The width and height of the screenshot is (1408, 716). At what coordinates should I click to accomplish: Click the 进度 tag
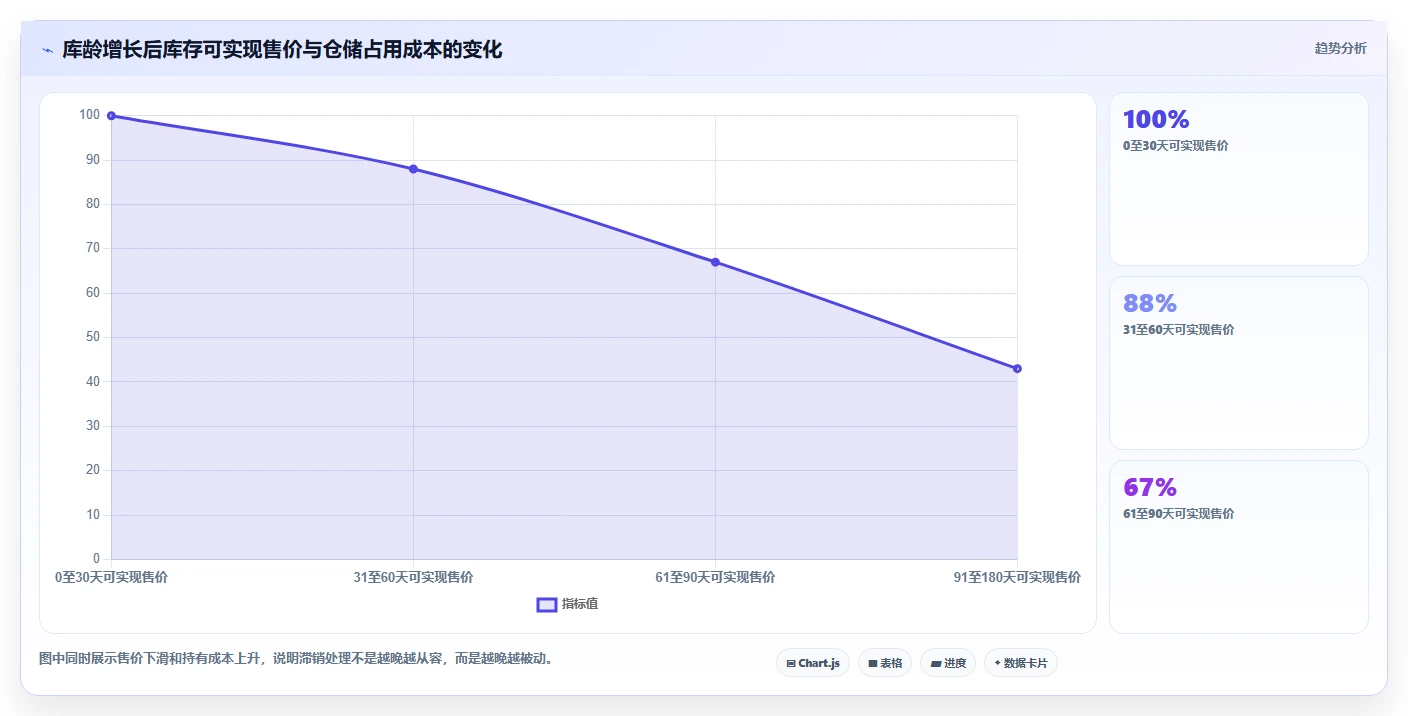click(948, 663)
